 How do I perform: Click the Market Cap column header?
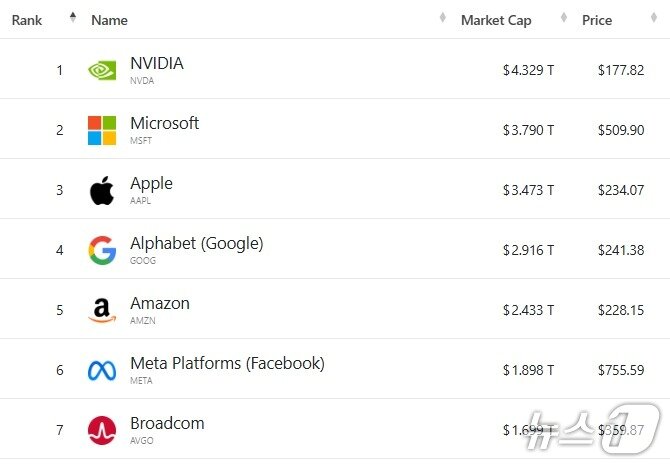496,20
